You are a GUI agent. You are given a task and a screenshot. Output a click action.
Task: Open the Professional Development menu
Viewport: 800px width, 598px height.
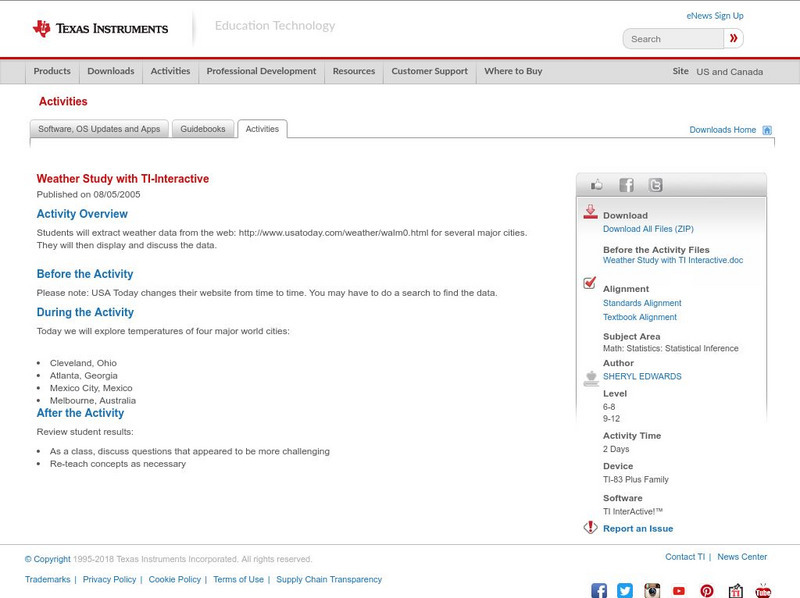click(x=261, y=71)
